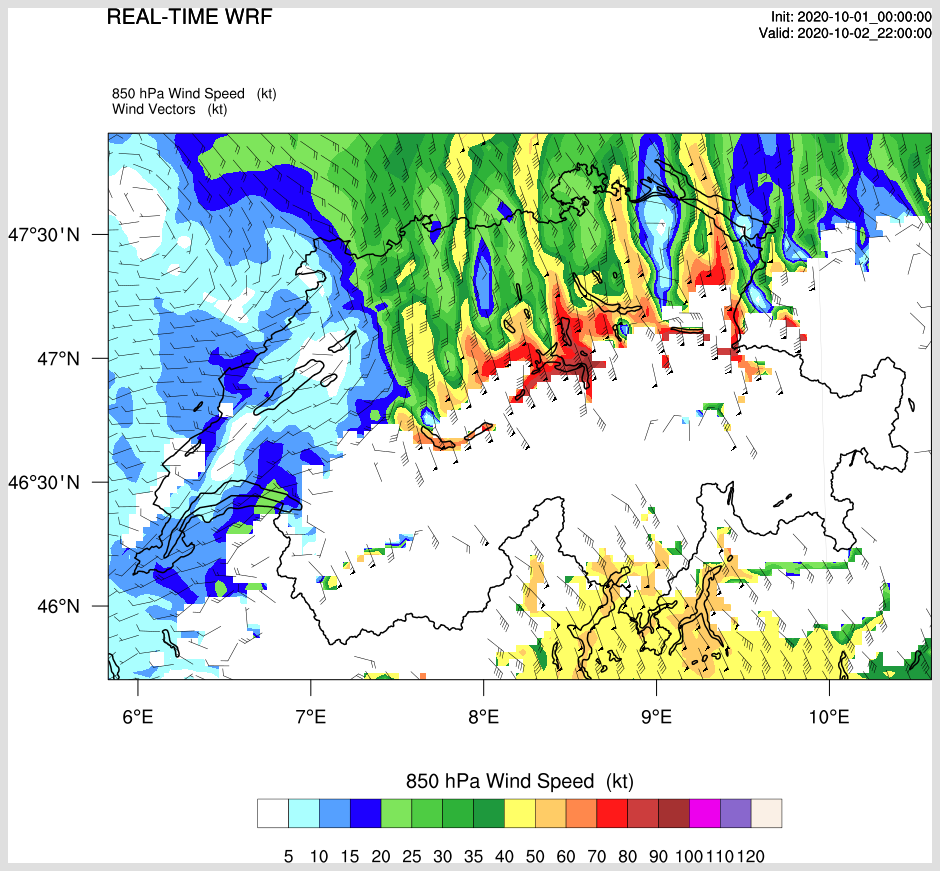Screen dimensions: 940x871
Task: Select the light green 20-25 kt legend swatch
Action: [x=396, y=813]
